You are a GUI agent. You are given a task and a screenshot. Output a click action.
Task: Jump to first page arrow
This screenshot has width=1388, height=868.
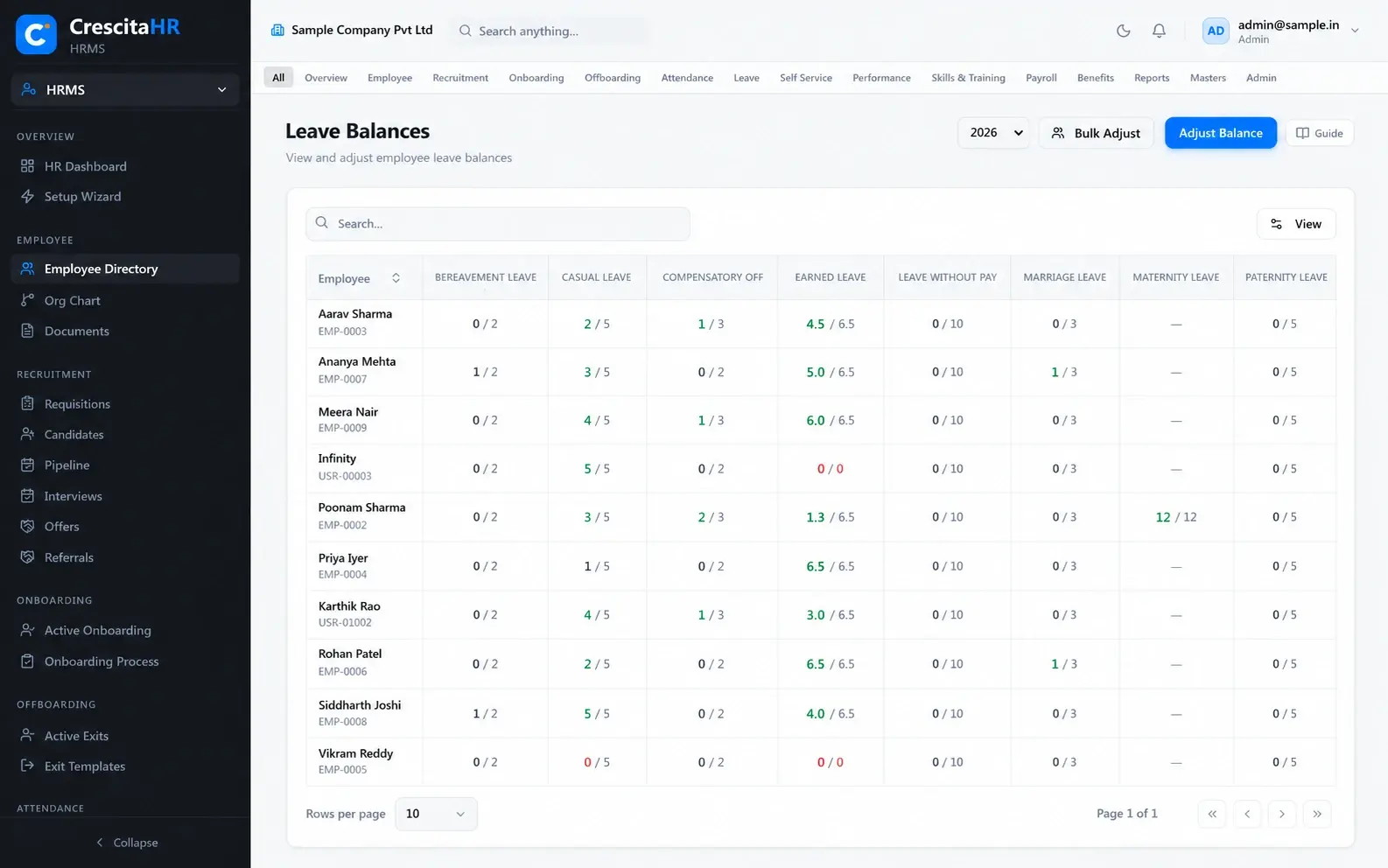coord(1212,814)
